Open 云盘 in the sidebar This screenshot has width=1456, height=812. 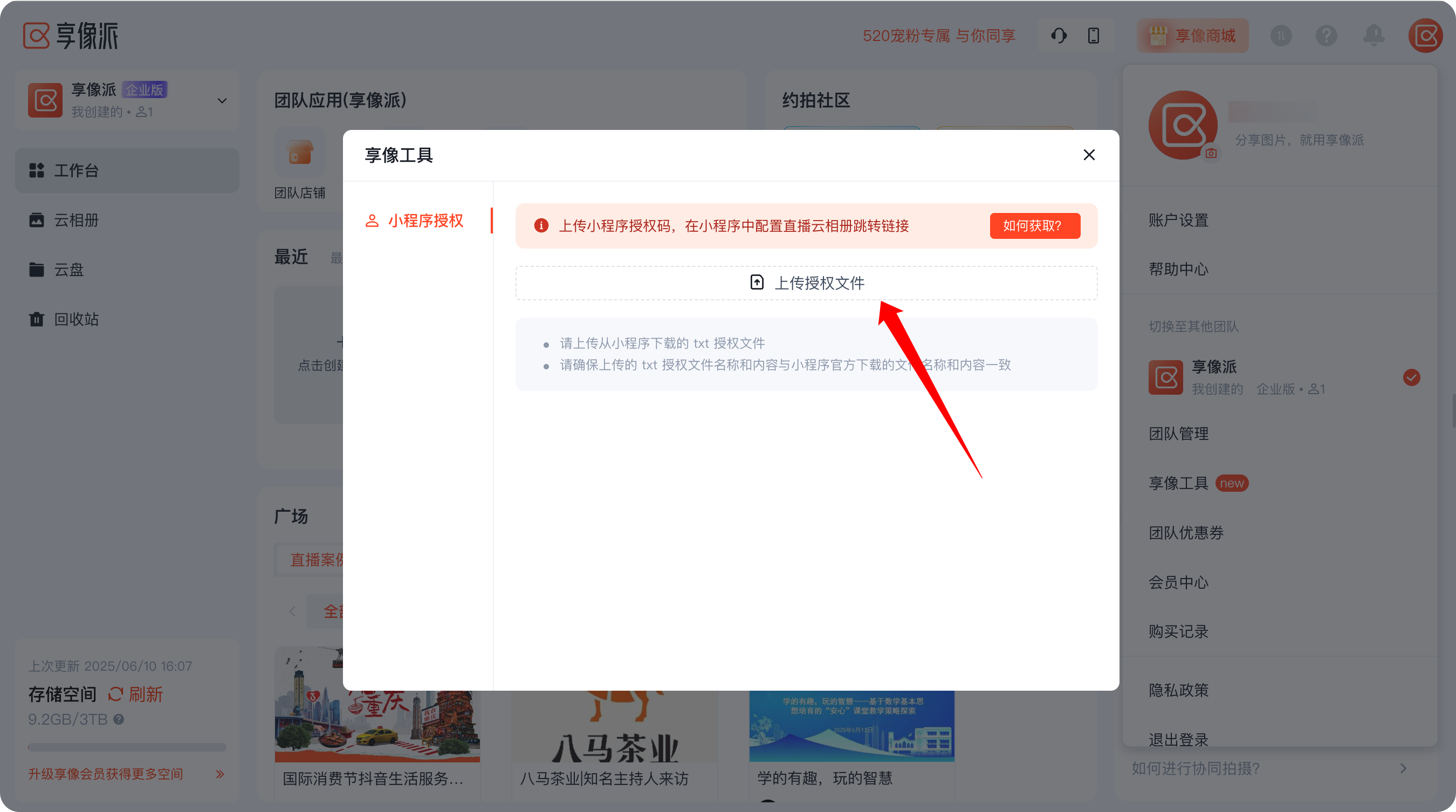click(127, 270)
